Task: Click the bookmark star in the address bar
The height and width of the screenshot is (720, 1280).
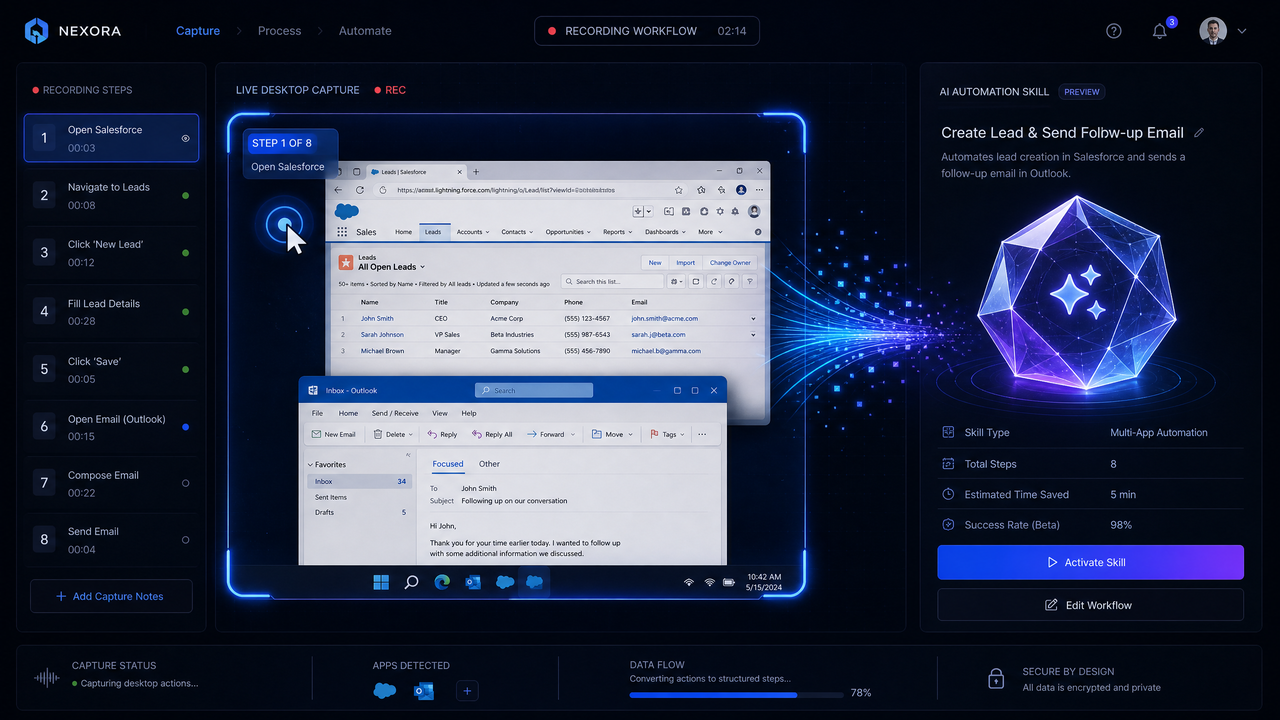Action: 678,190
